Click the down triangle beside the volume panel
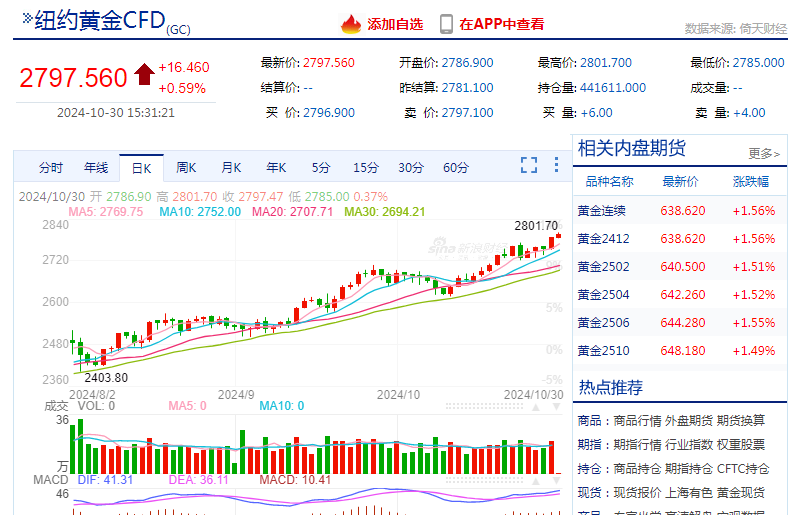 [556, 407]
